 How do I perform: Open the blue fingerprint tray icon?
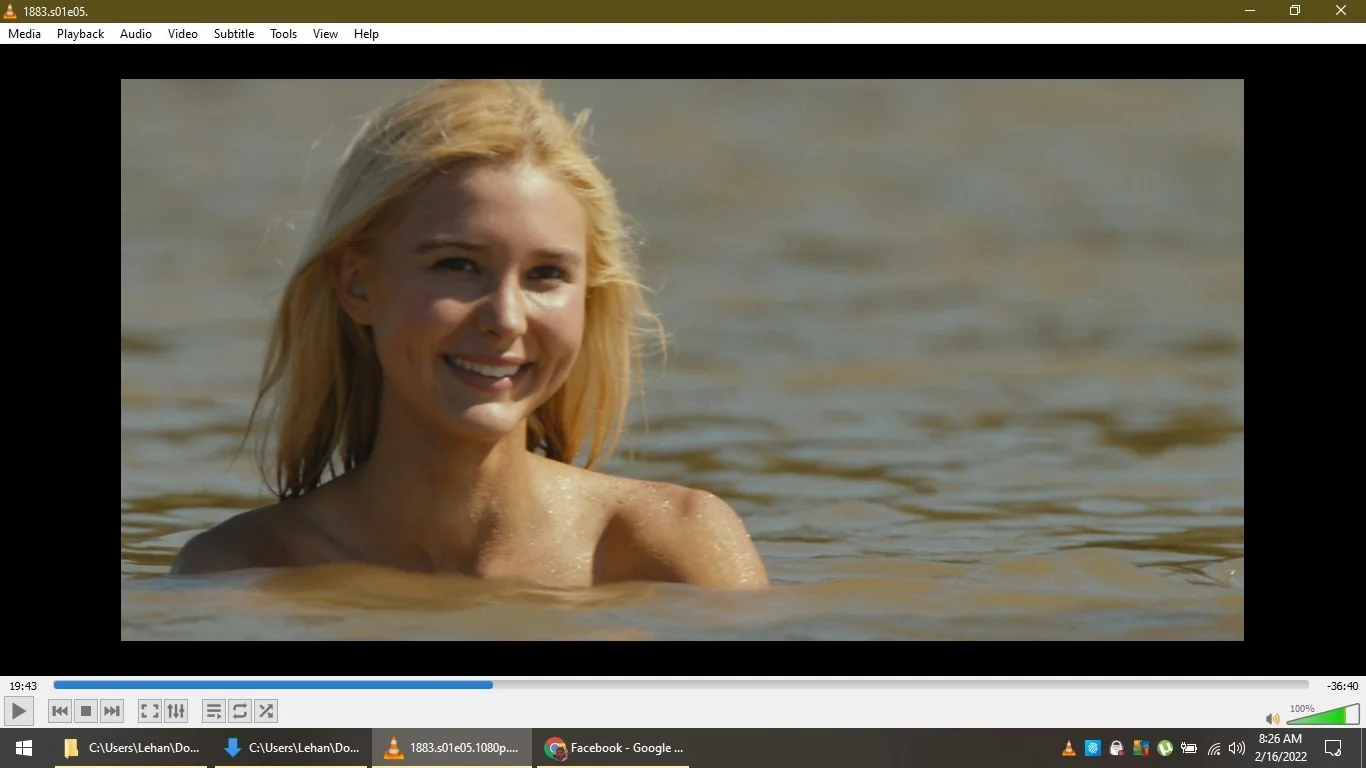pyautogui.click(x=1093, y=748)
